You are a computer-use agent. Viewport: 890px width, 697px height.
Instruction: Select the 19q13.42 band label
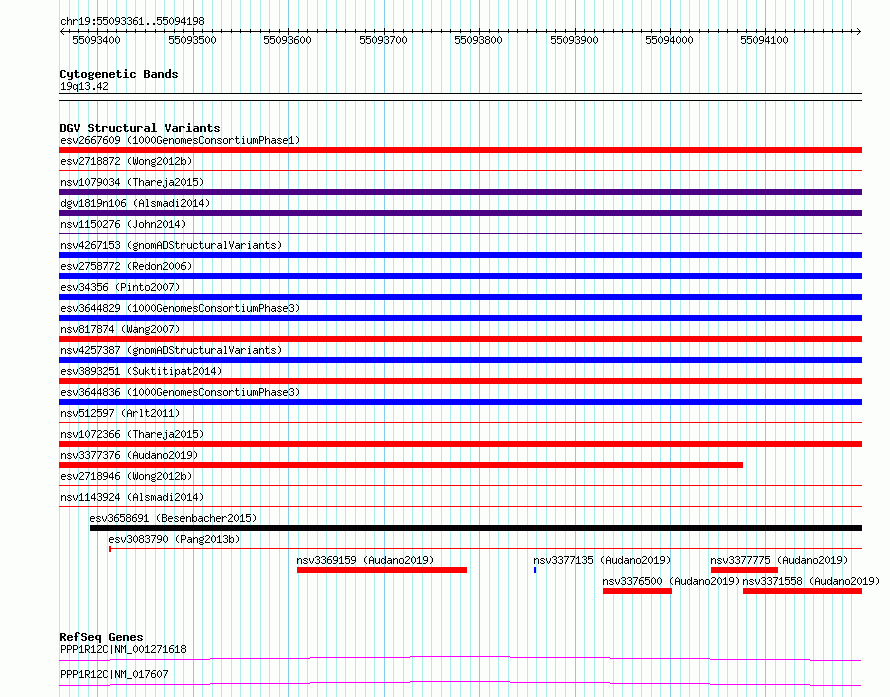point(84,86)
